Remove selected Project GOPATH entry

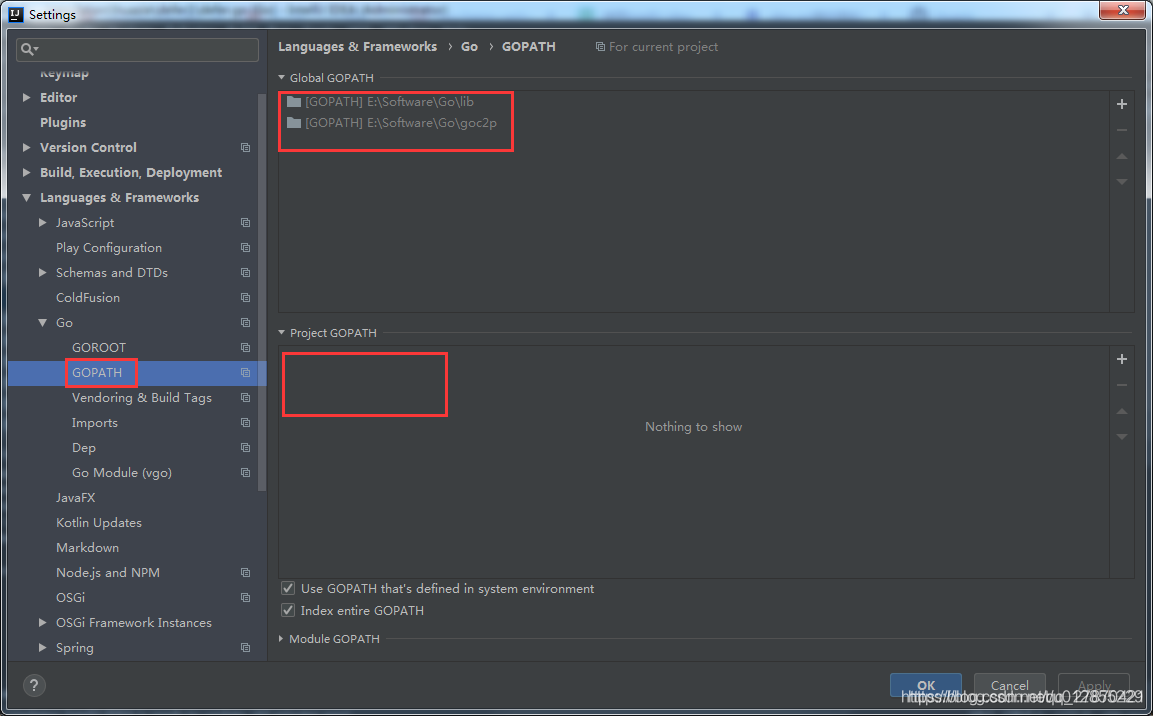[1121, 385]
